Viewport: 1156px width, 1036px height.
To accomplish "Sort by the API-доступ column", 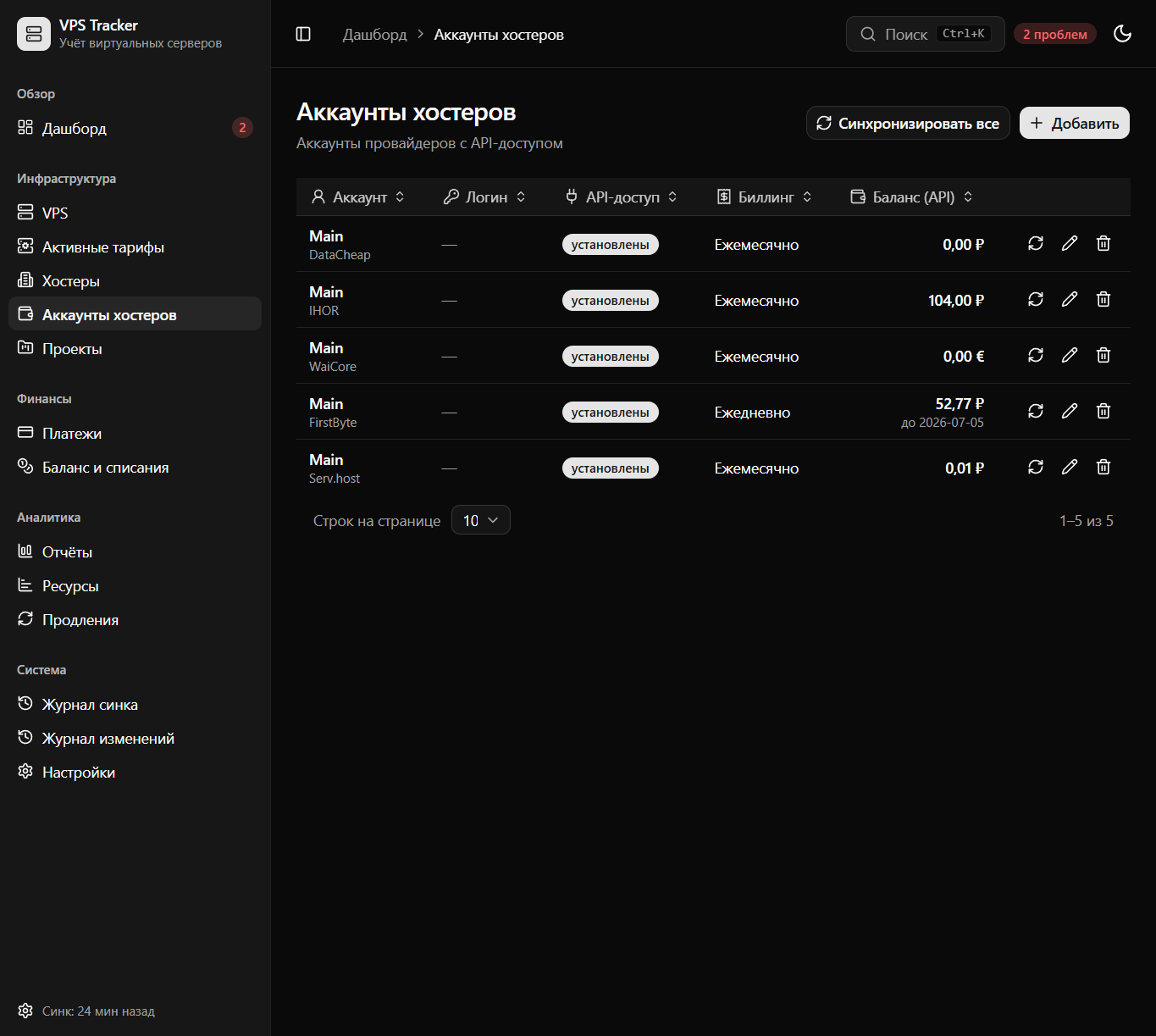I will 622,197.
